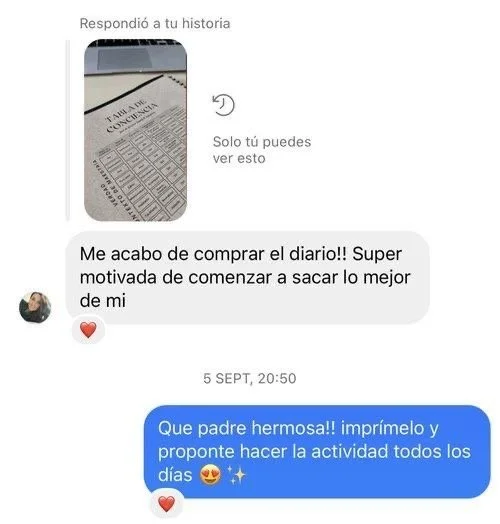Image resolution: width=500 pixels, height=524 pixels.
Task: Open the sender's profile picture avatar
Action: pos(35,307)
